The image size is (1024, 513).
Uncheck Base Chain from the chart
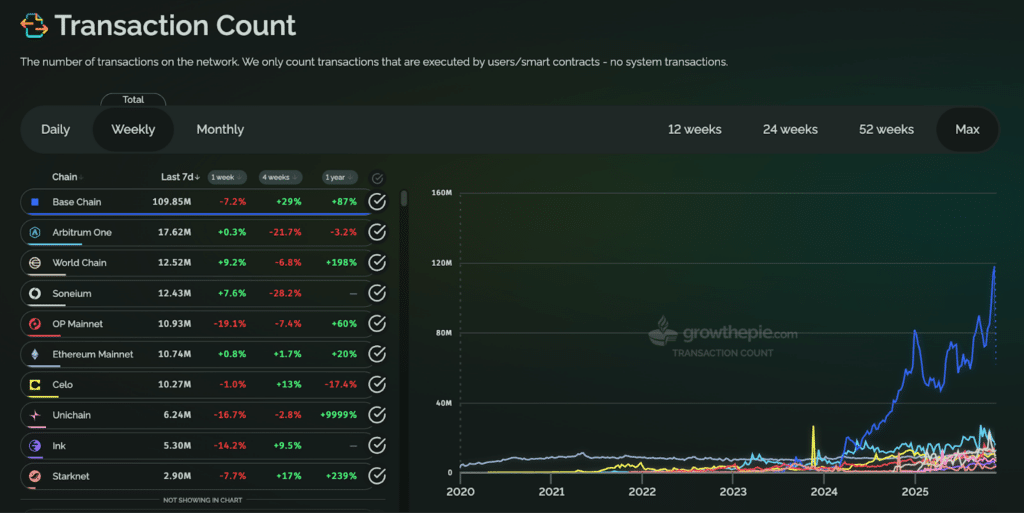click(377, 202)
